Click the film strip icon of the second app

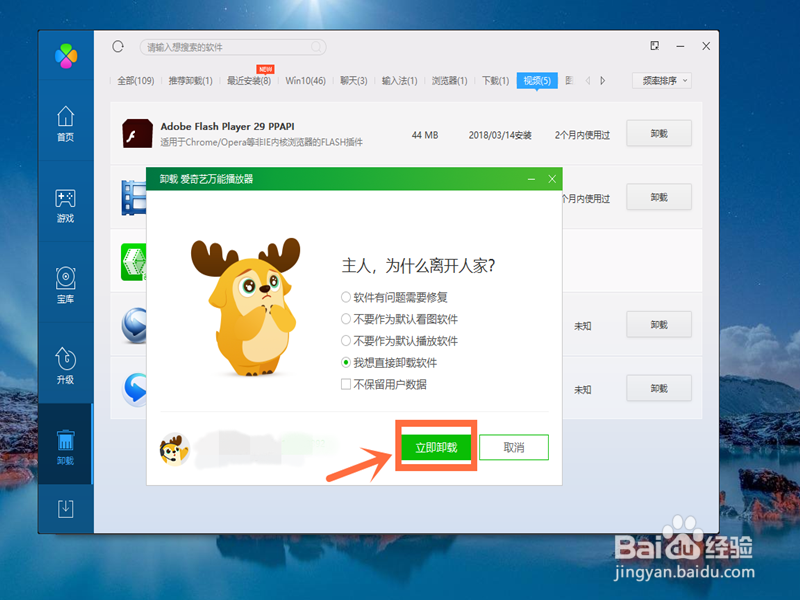134,197
